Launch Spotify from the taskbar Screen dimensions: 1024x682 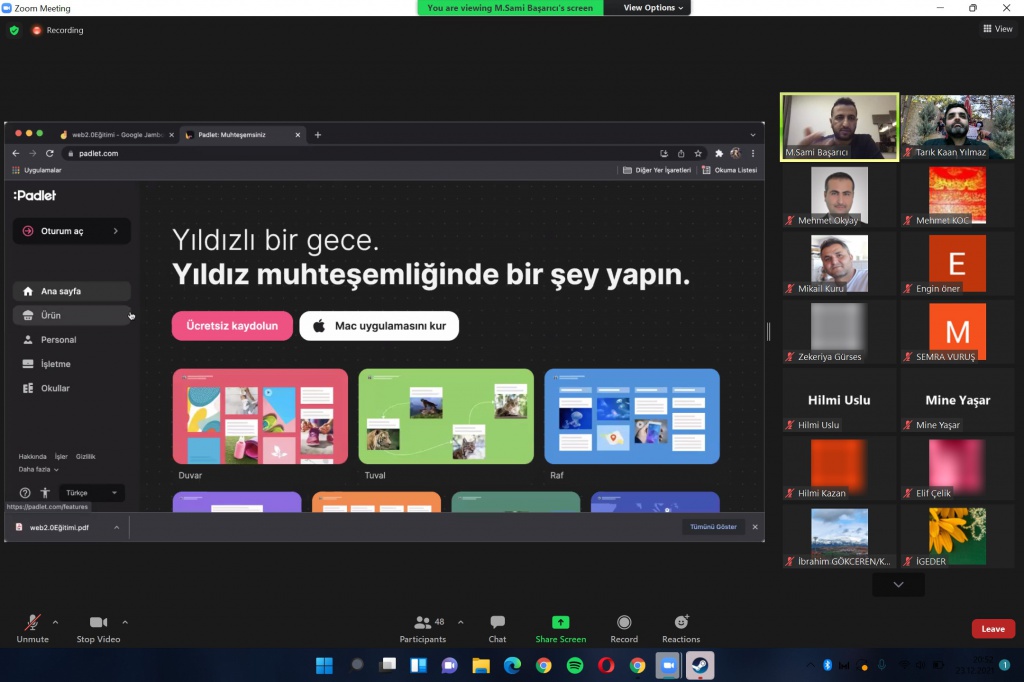tap(575, 666)
